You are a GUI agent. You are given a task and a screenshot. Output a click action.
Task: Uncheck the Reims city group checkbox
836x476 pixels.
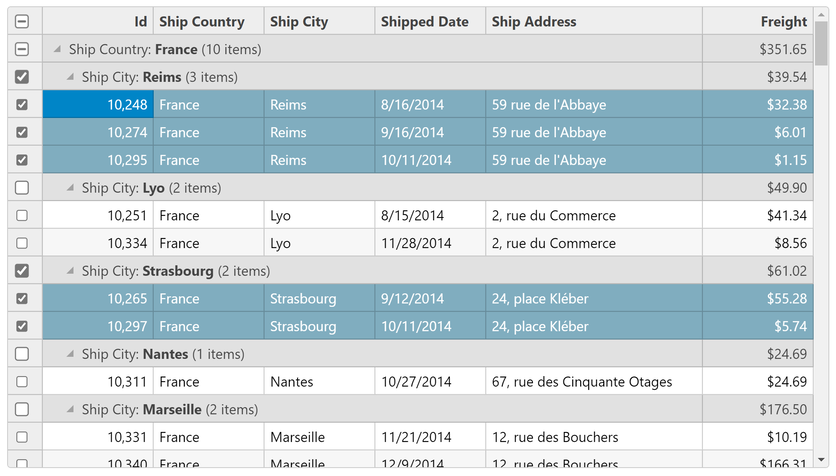coord(22,77)
